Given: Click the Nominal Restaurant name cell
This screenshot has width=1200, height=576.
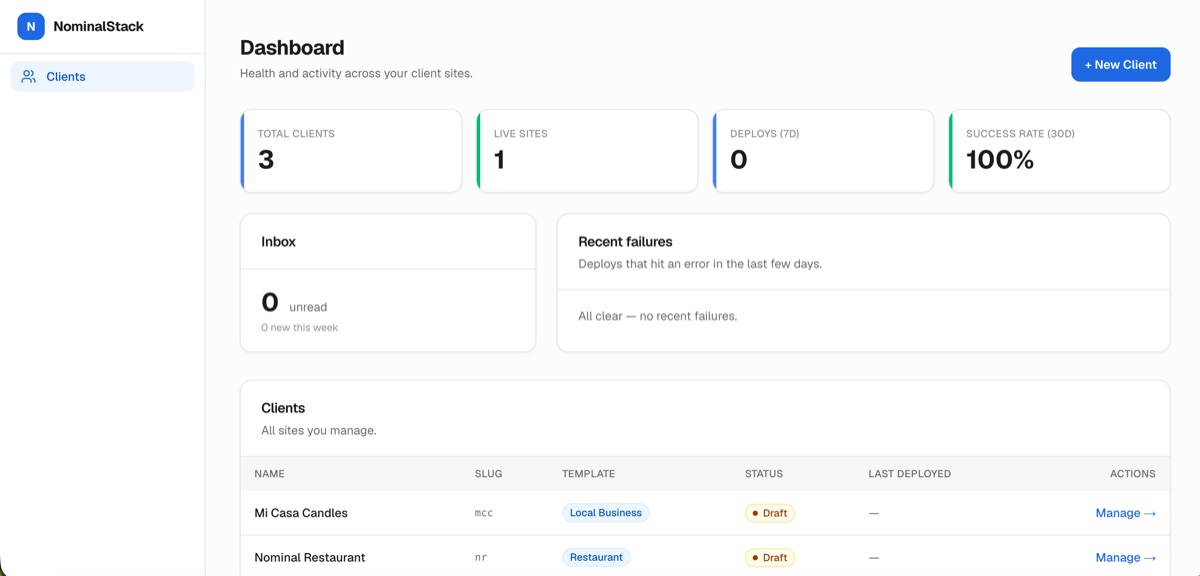Looking at the screenshot, I should click(309, 558).
